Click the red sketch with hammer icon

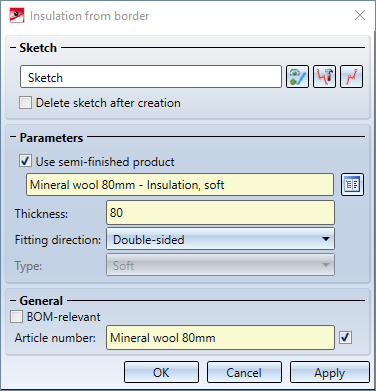[324, 77]
